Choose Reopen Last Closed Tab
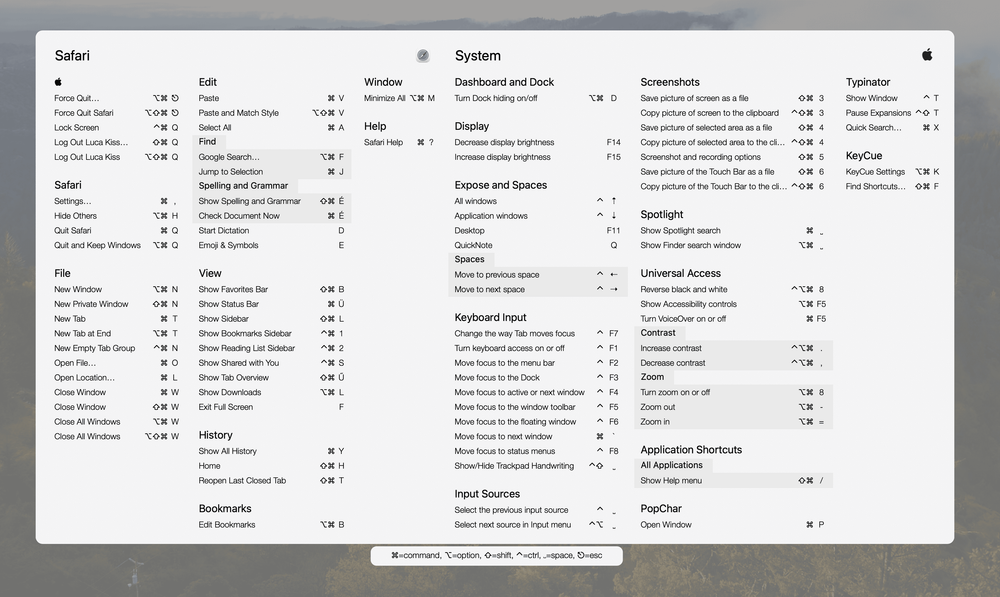 coord(272,480)
